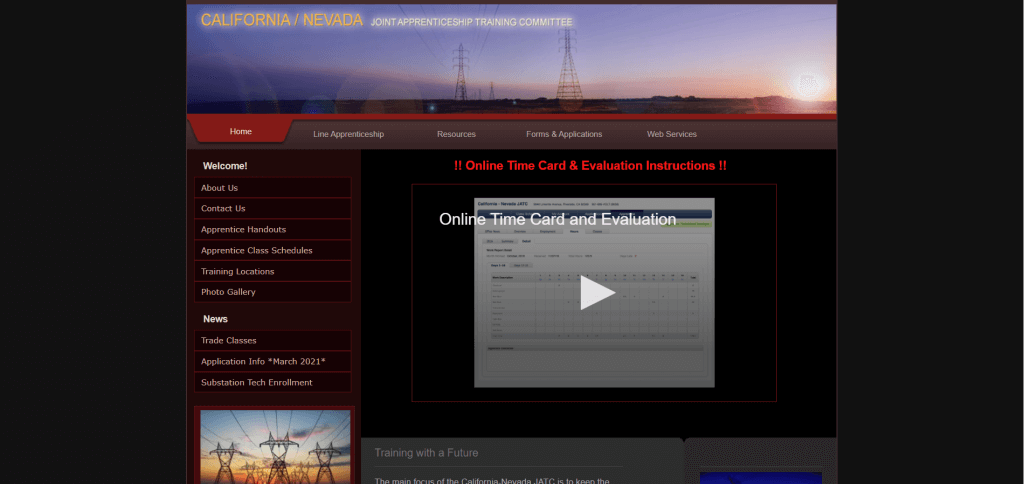
Task: Visit the Training Locations page
Action: pos(237,272)
